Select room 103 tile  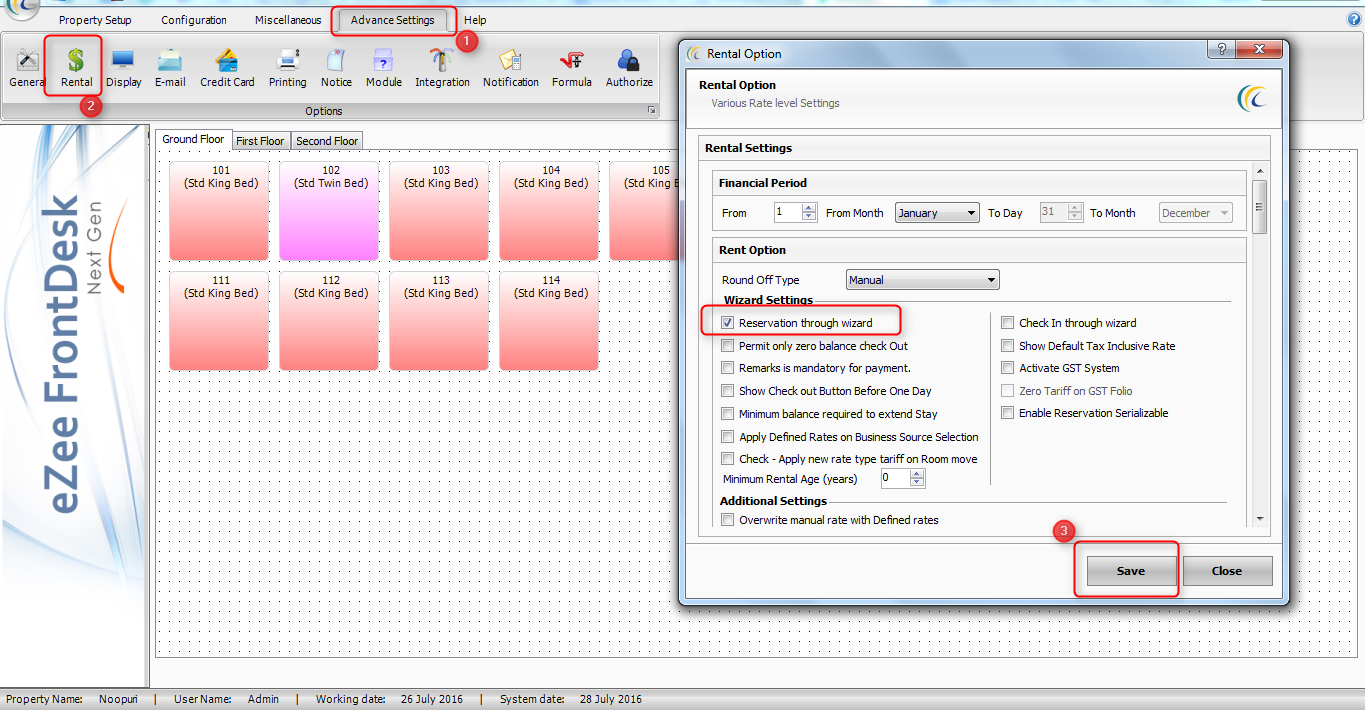[x=439, y=211]
